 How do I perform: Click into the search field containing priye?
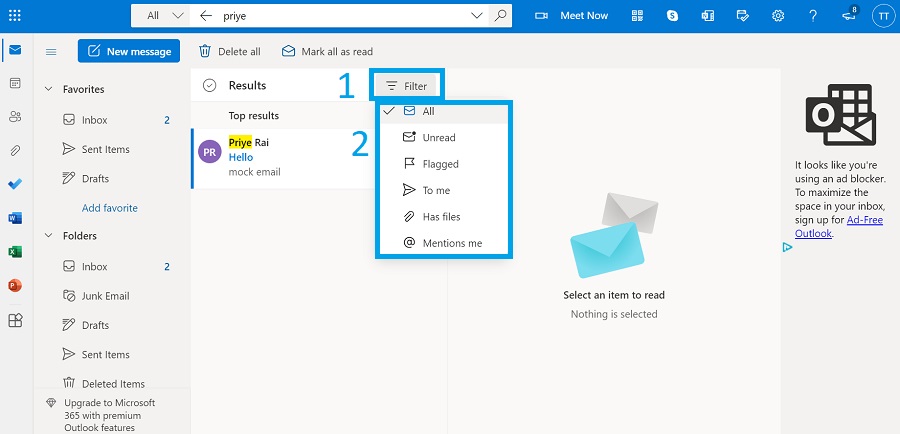(342, 16)
